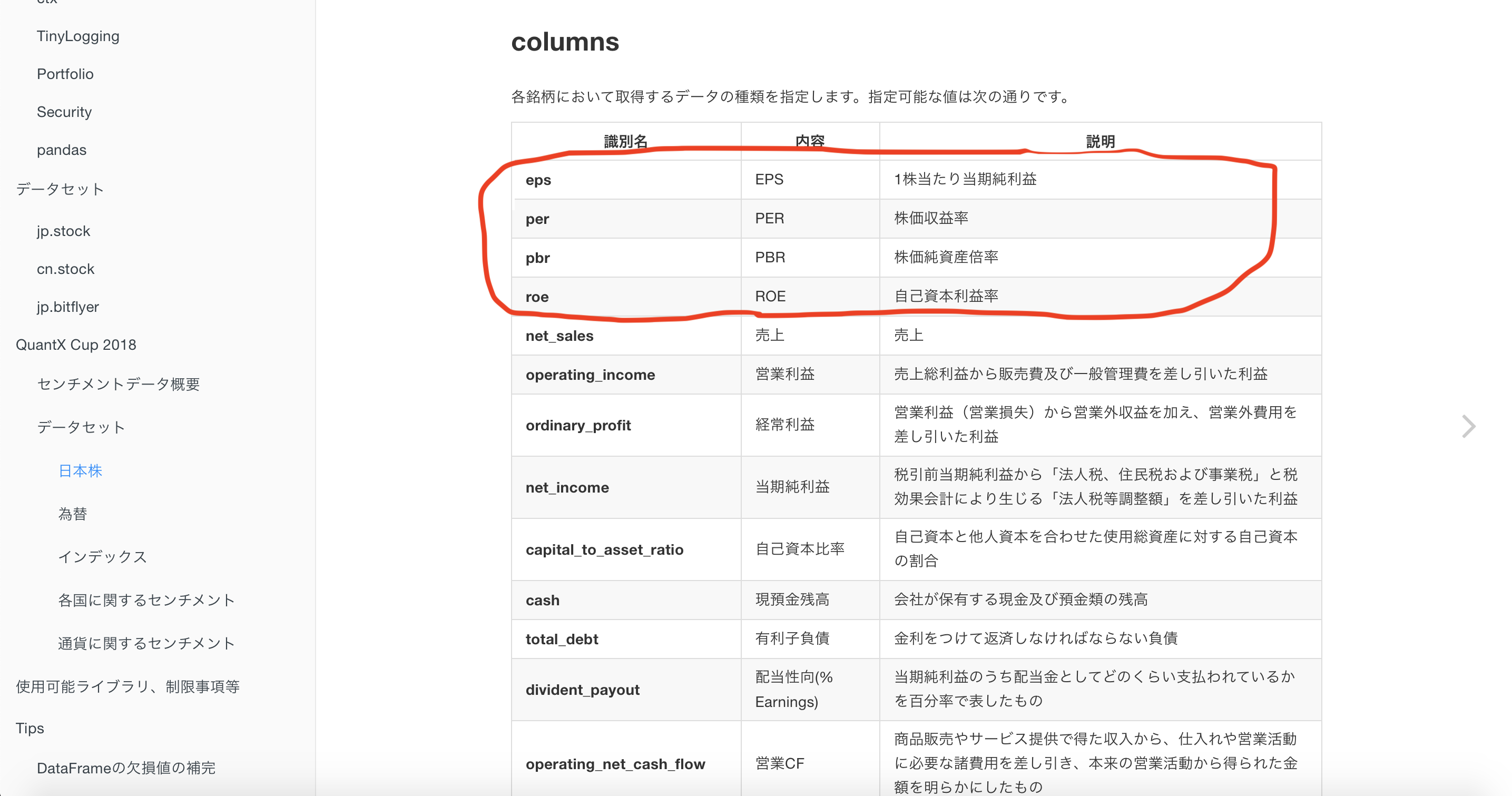Screen dimensions: 1512x796
Task: Open 通貨に関するセンチメント page
Action: click(147, 642)
